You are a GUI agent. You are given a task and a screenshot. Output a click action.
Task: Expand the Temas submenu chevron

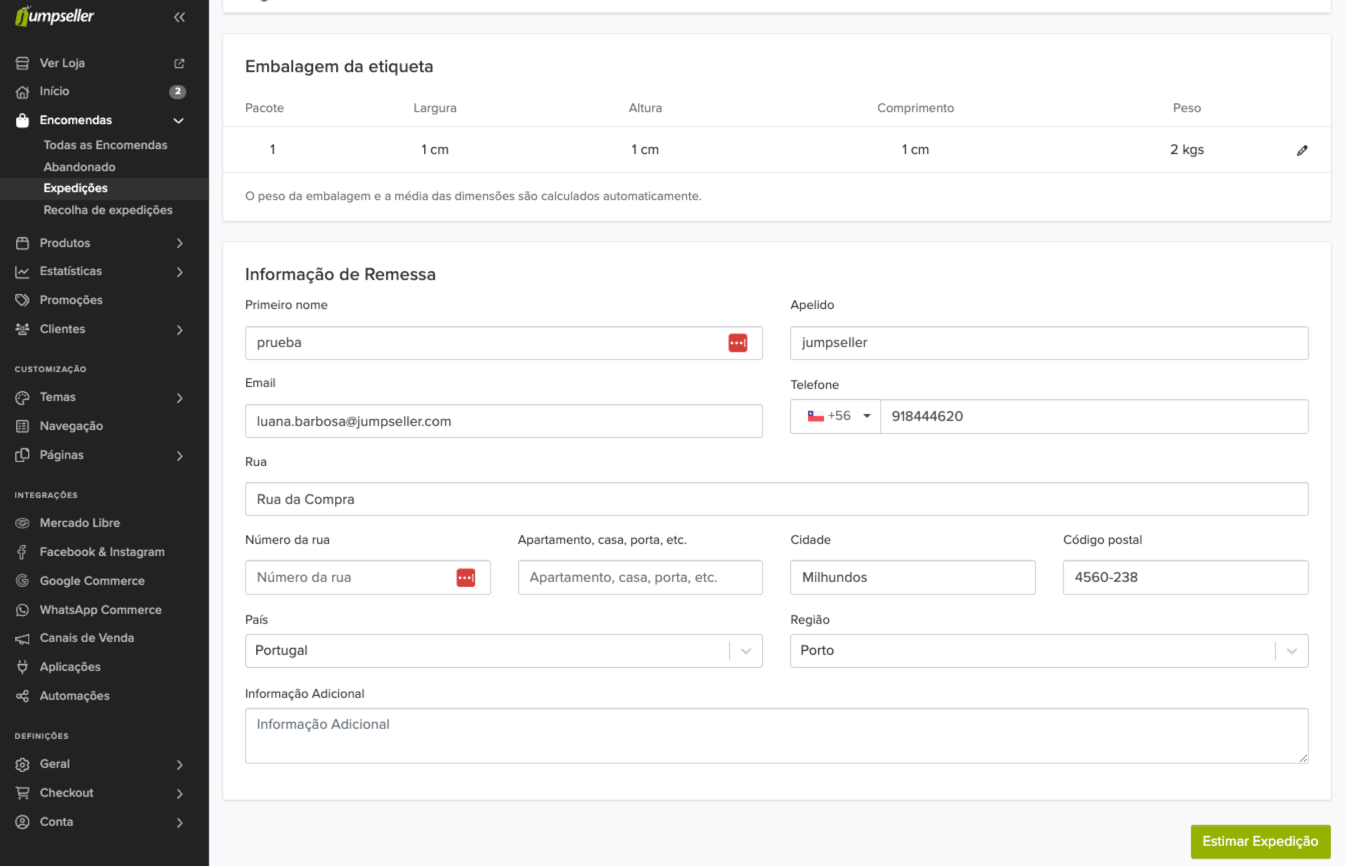coord(180,398)
